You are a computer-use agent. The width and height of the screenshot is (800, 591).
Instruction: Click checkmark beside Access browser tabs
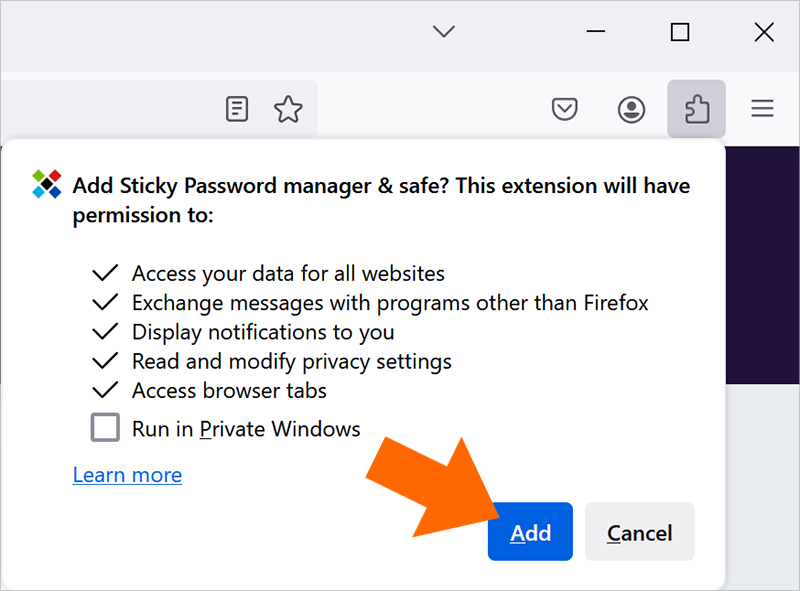[105, 390]
